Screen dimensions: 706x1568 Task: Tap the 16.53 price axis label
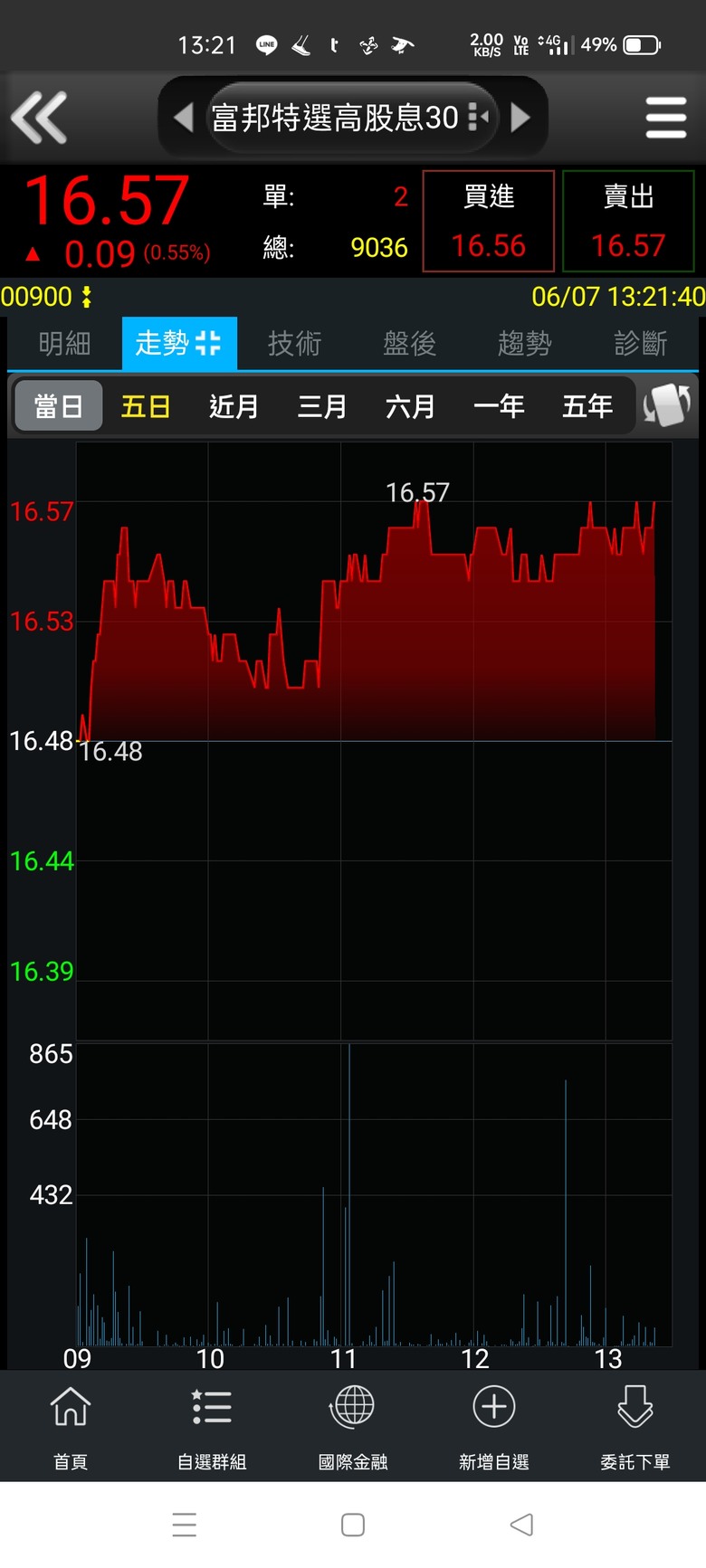pos(41,622)
